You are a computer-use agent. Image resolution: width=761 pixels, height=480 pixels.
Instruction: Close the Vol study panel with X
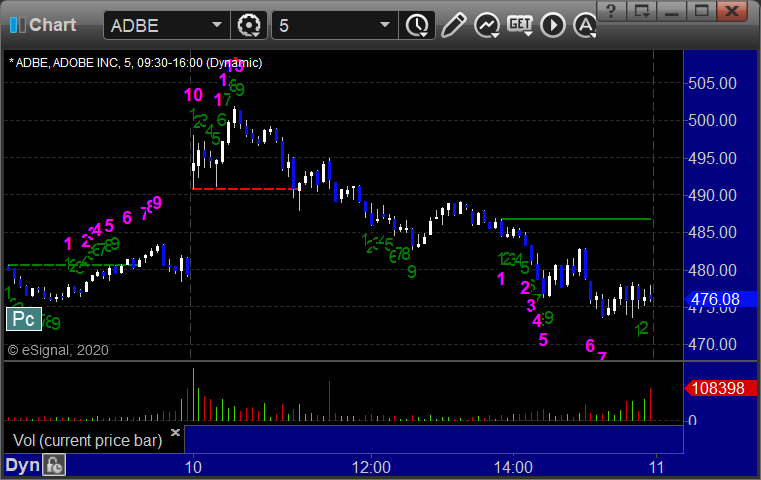tap(175, 432)
